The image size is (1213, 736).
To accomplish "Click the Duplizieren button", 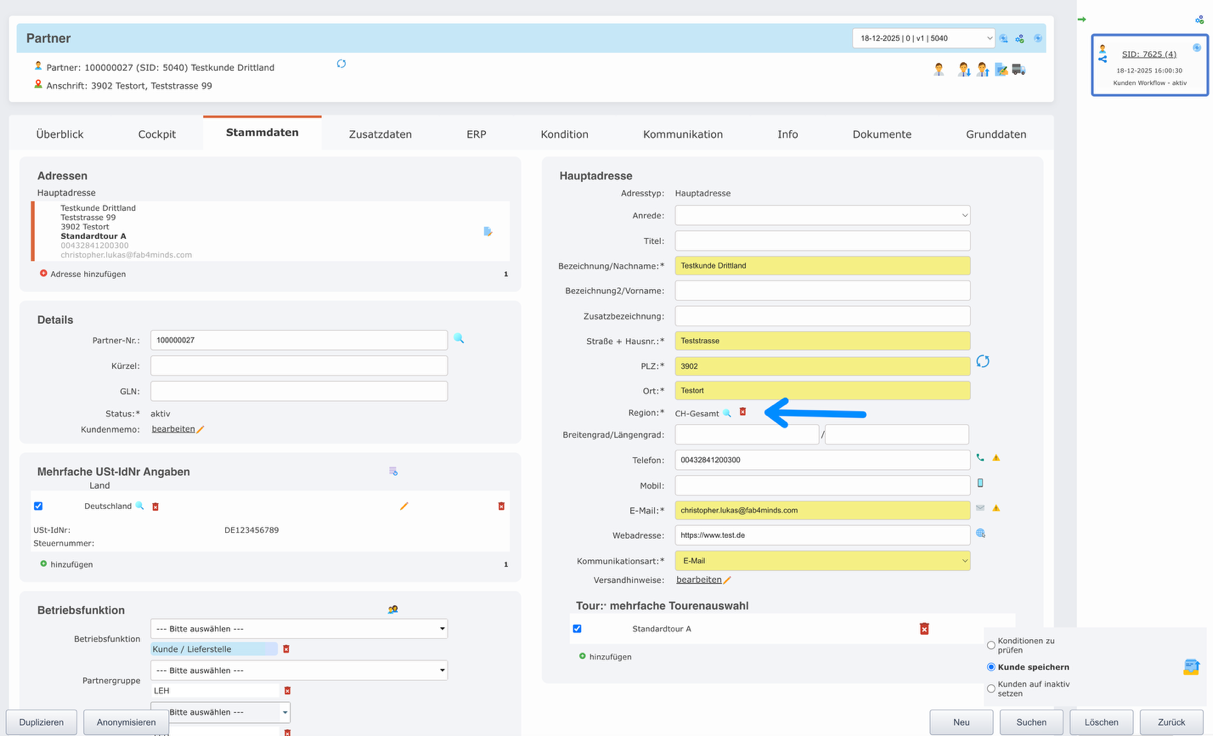I will (41, 722).
